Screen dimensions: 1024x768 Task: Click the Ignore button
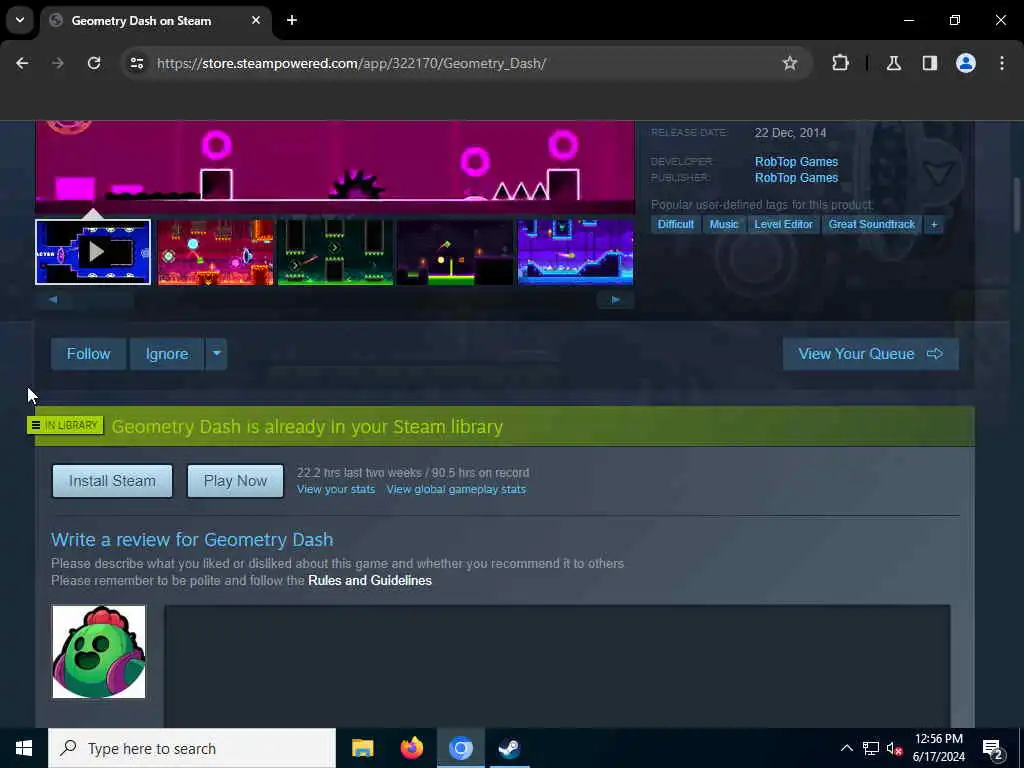pos(167,354)
